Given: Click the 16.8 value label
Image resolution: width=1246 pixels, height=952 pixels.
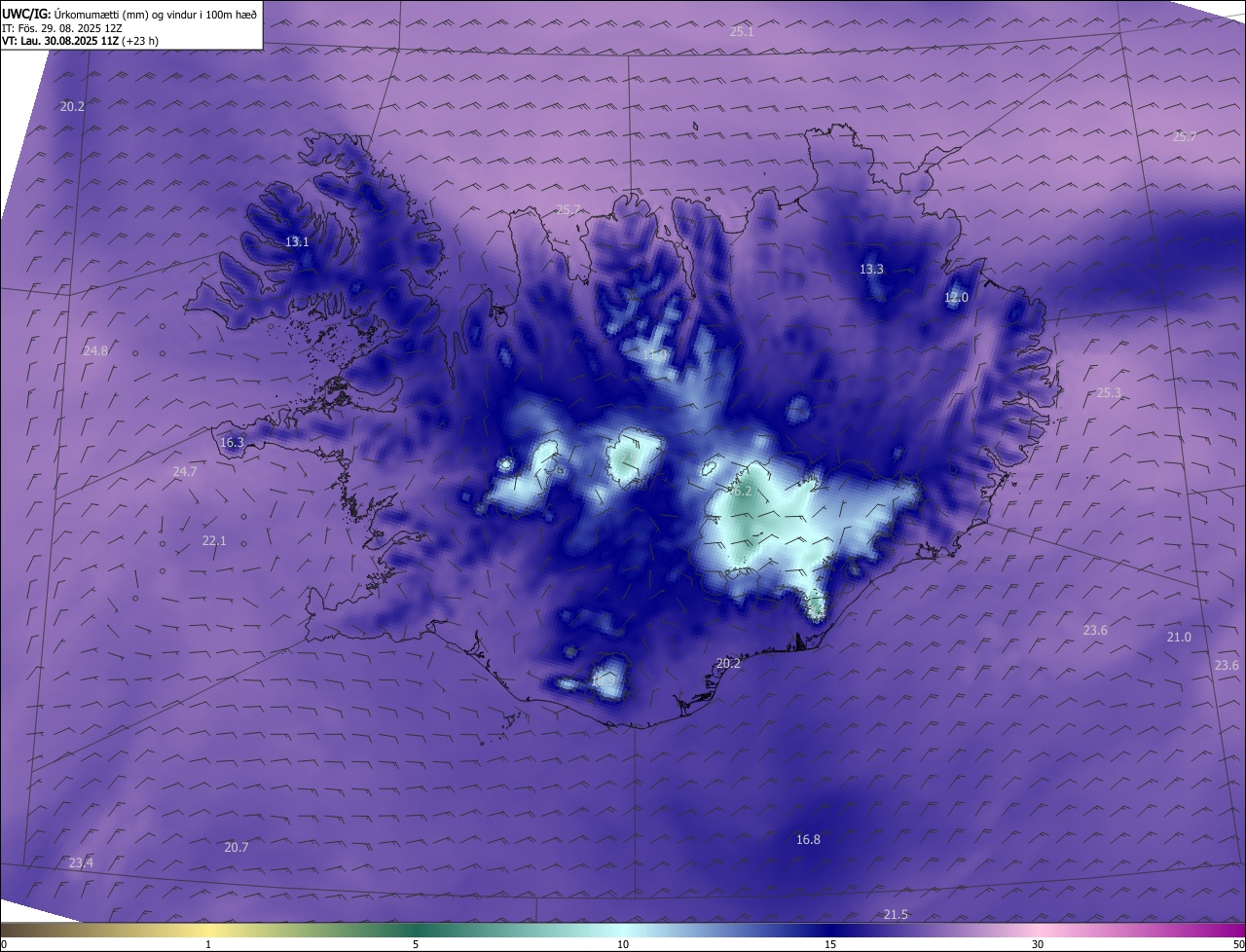Looking at the screenshot, I should [808, 840].
